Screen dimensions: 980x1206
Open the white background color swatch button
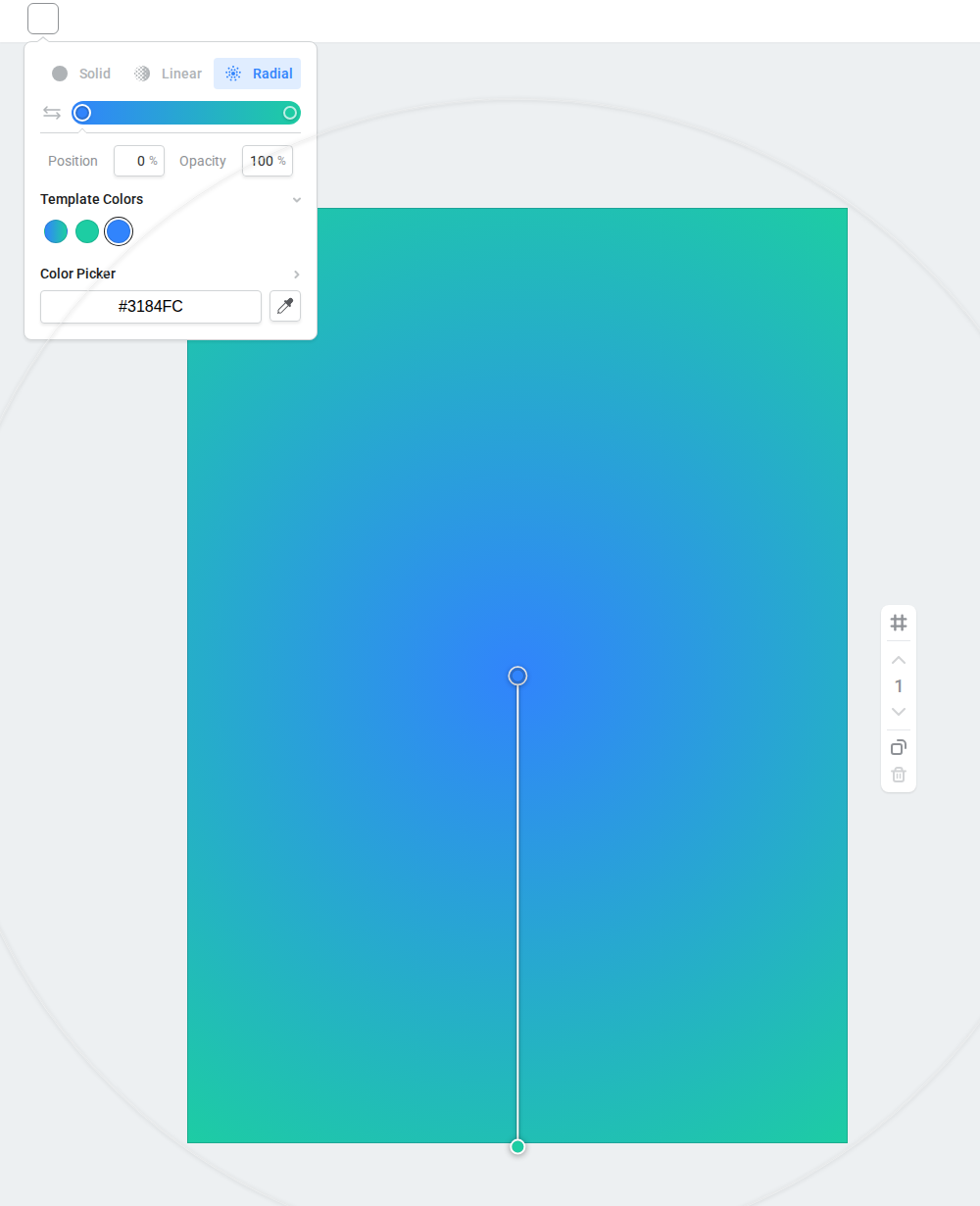pos(43,19)
